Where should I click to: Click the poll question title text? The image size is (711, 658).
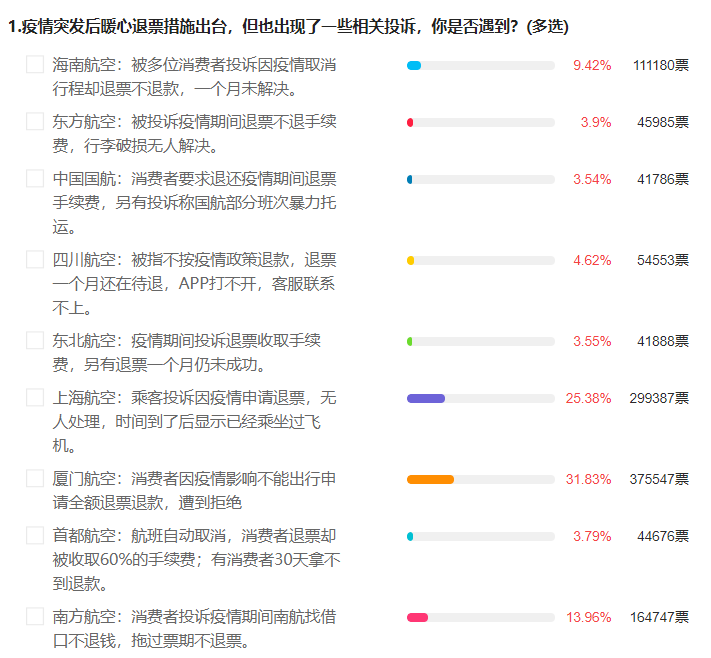click(288, 27)
